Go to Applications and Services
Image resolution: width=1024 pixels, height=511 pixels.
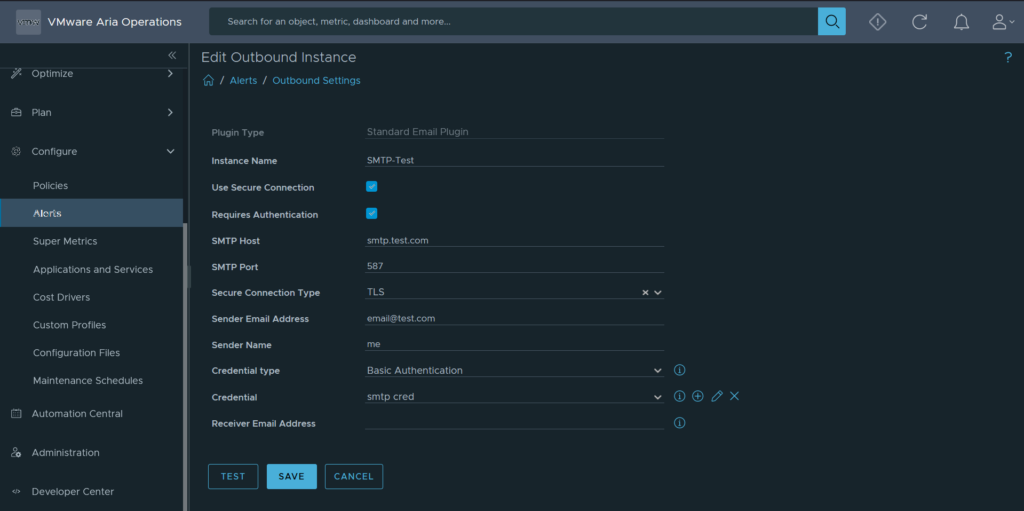tap(93, 269)
